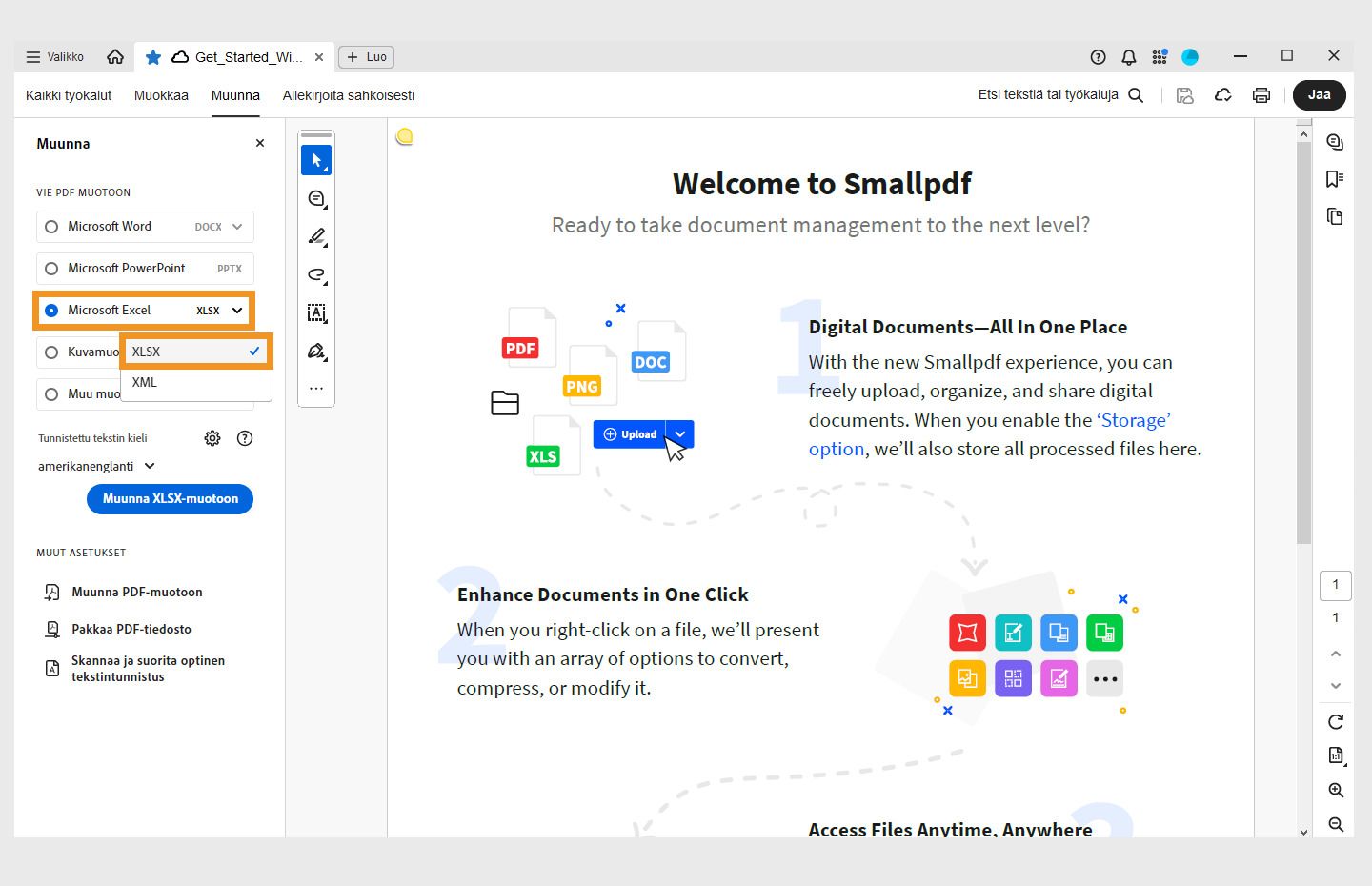Follow the 'Storage' option link
The height and width of the screenshot is (886, 1372).
(x=990, y=434)
